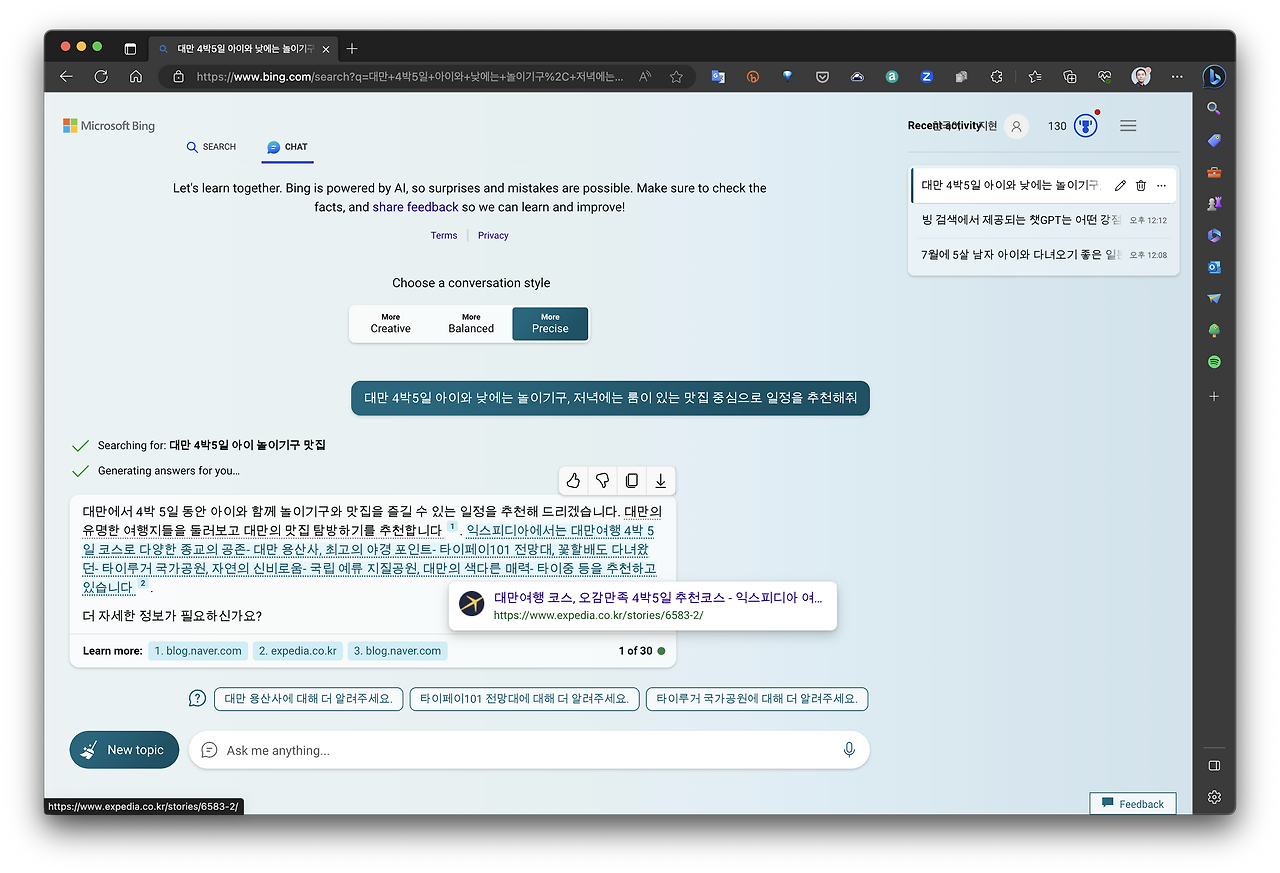The image size is (1280, 873).
Task: Open Learn more source 2. expedia.co.kr
Action: 298,651
